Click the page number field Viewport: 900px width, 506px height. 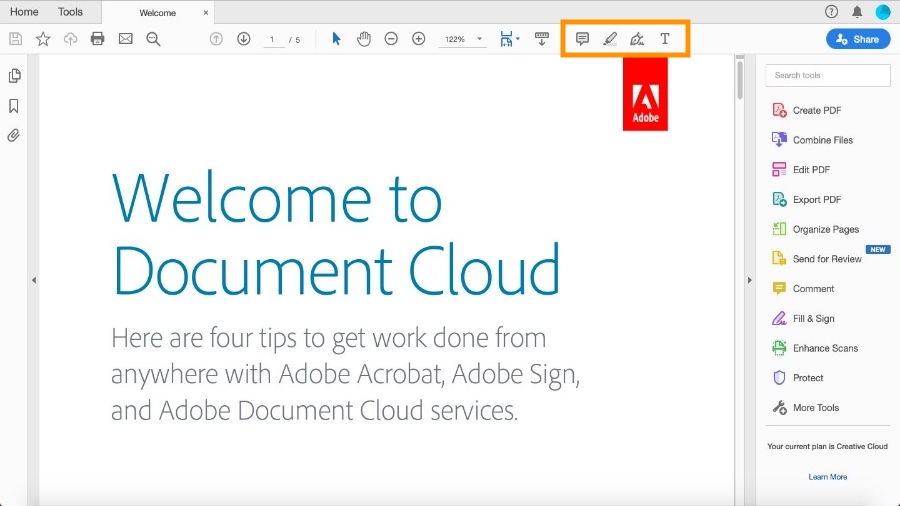tap(273, 40)
